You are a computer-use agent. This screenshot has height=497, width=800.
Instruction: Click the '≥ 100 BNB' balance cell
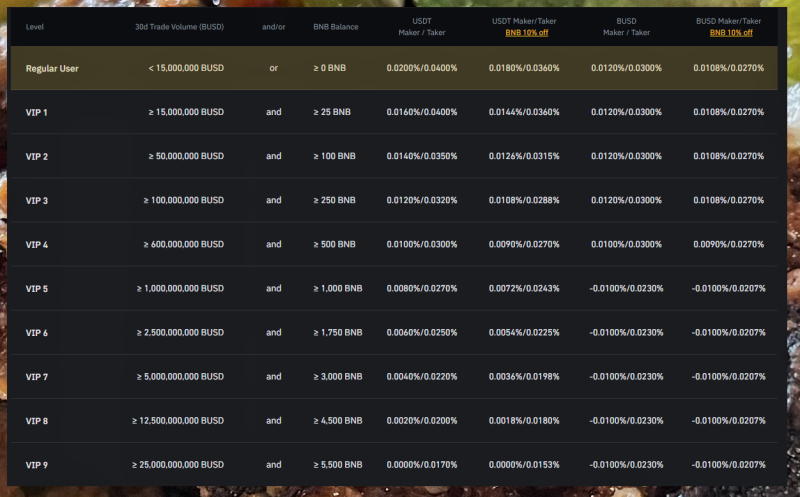point(334,156)
